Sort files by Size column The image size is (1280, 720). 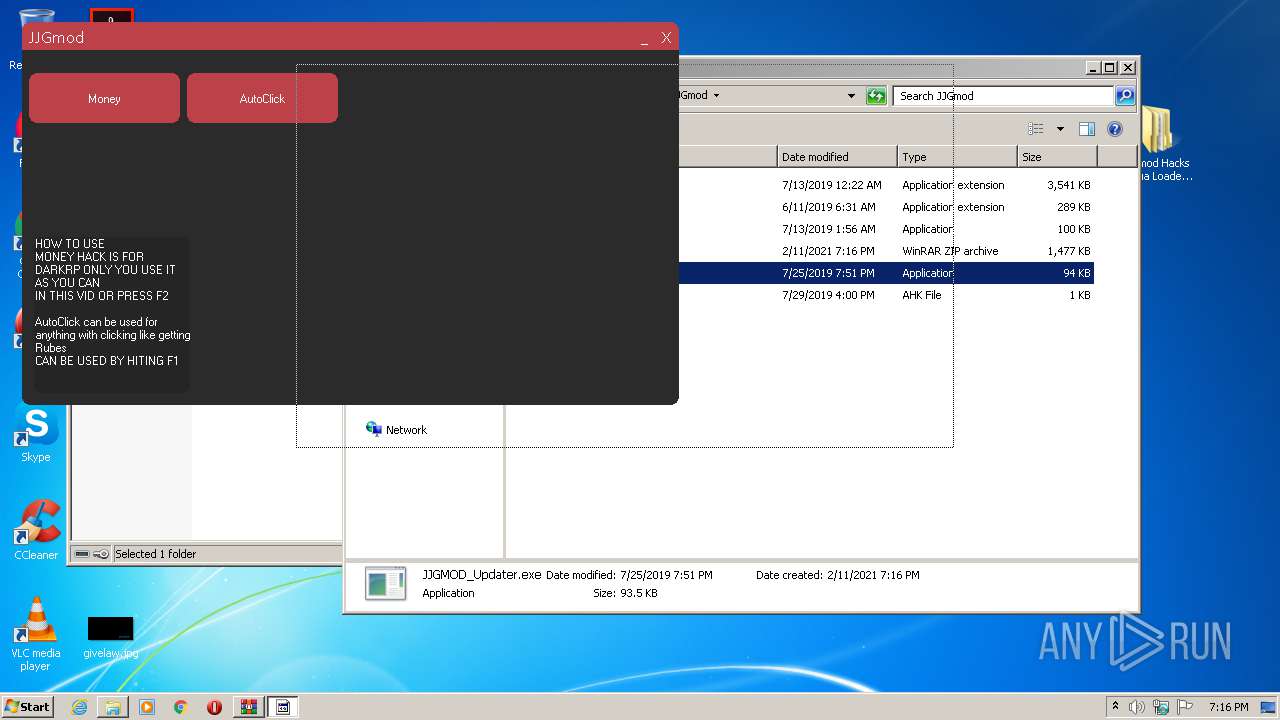[1057, 157]
